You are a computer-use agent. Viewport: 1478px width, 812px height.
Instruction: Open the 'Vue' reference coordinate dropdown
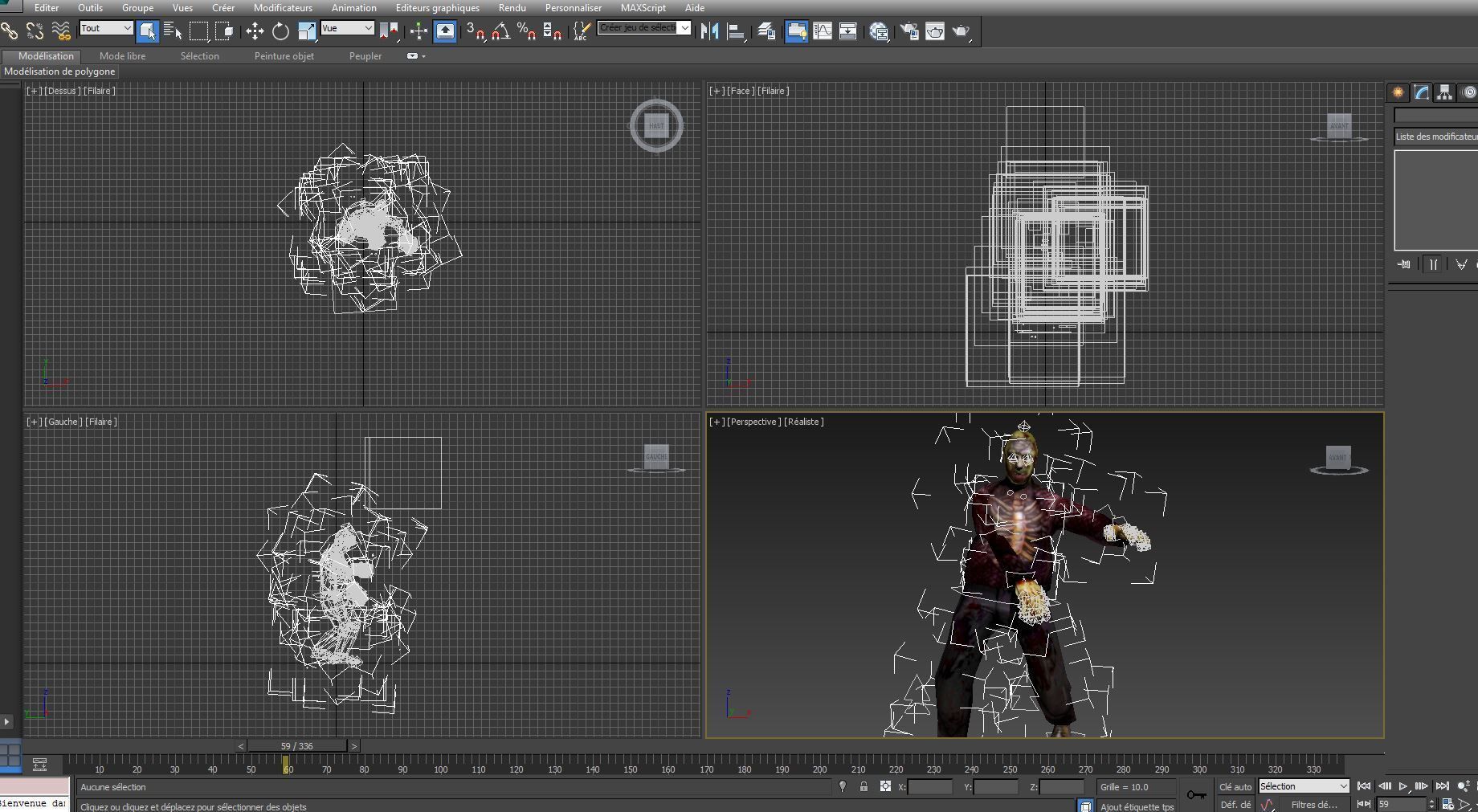point(347,28)
